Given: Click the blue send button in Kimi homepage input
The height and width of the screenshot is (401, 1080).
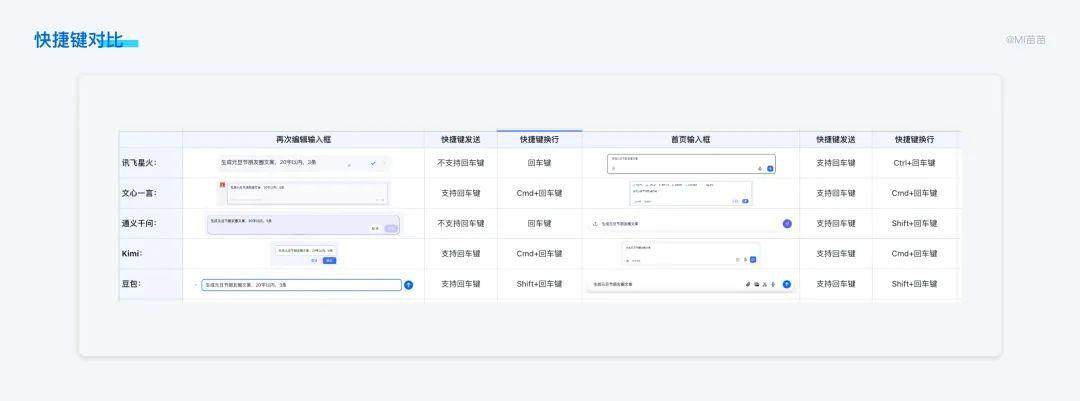Looking at the screenshot, I should [753, 259].
